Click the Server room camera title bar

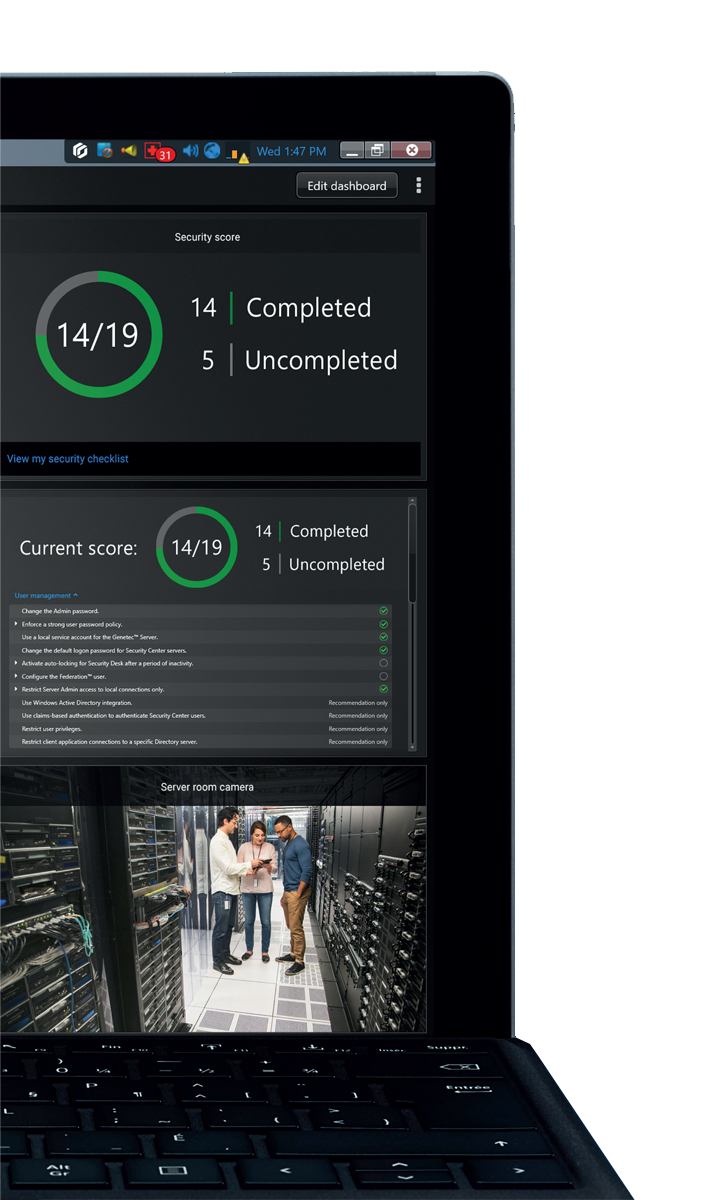(213, 787)
